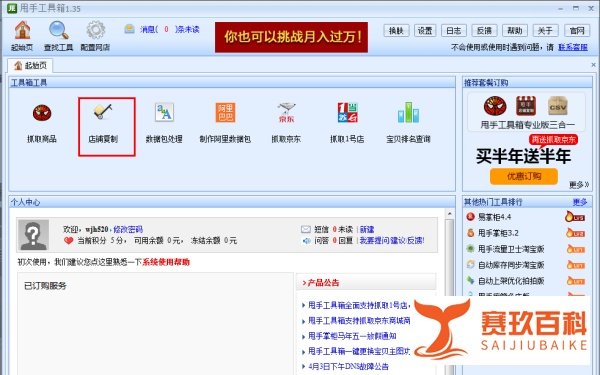This screenshot has height=375, width=600.
Task: Click the 甩手流量卫士淘宝版 icon
Action: click(470, 249)
